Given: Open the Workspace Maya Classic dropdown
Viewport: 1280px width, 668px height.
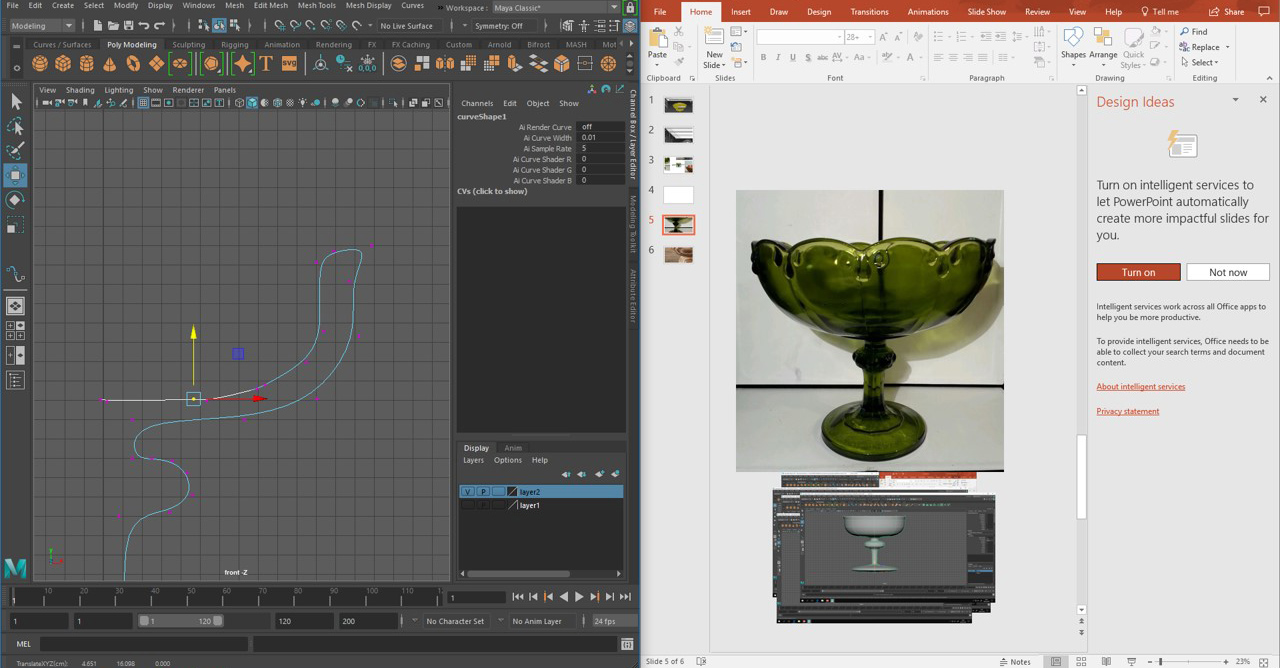Looking at the screenshot, I should click(x=555, y=8).
